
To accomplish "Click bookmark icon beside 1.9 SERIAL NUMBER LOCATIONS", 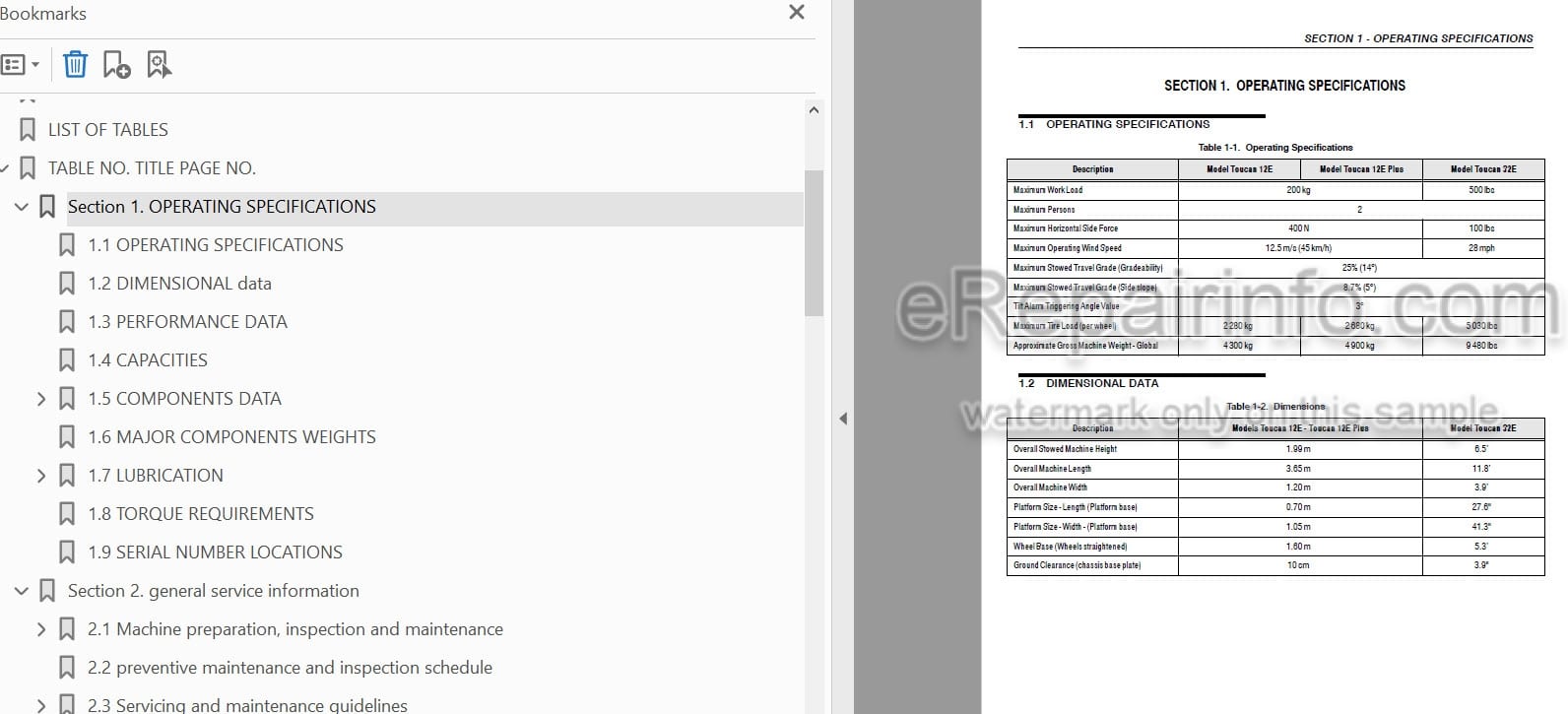I will 67,552.
